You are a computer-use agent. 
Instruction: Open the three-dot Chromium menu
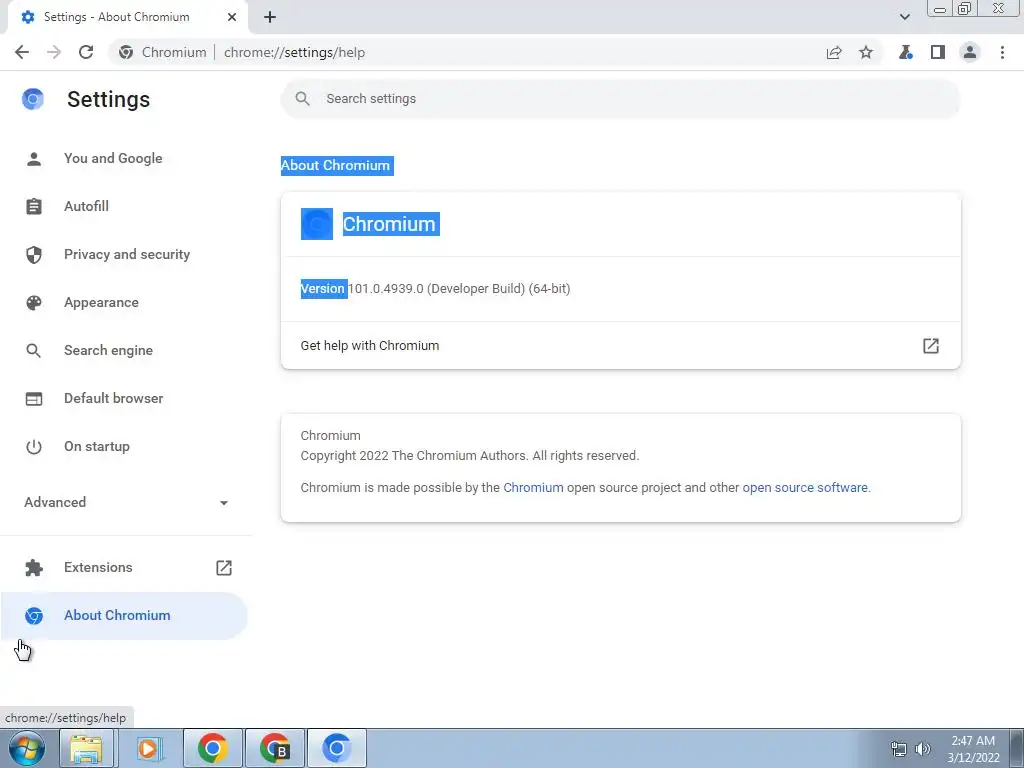(1002, 52)
